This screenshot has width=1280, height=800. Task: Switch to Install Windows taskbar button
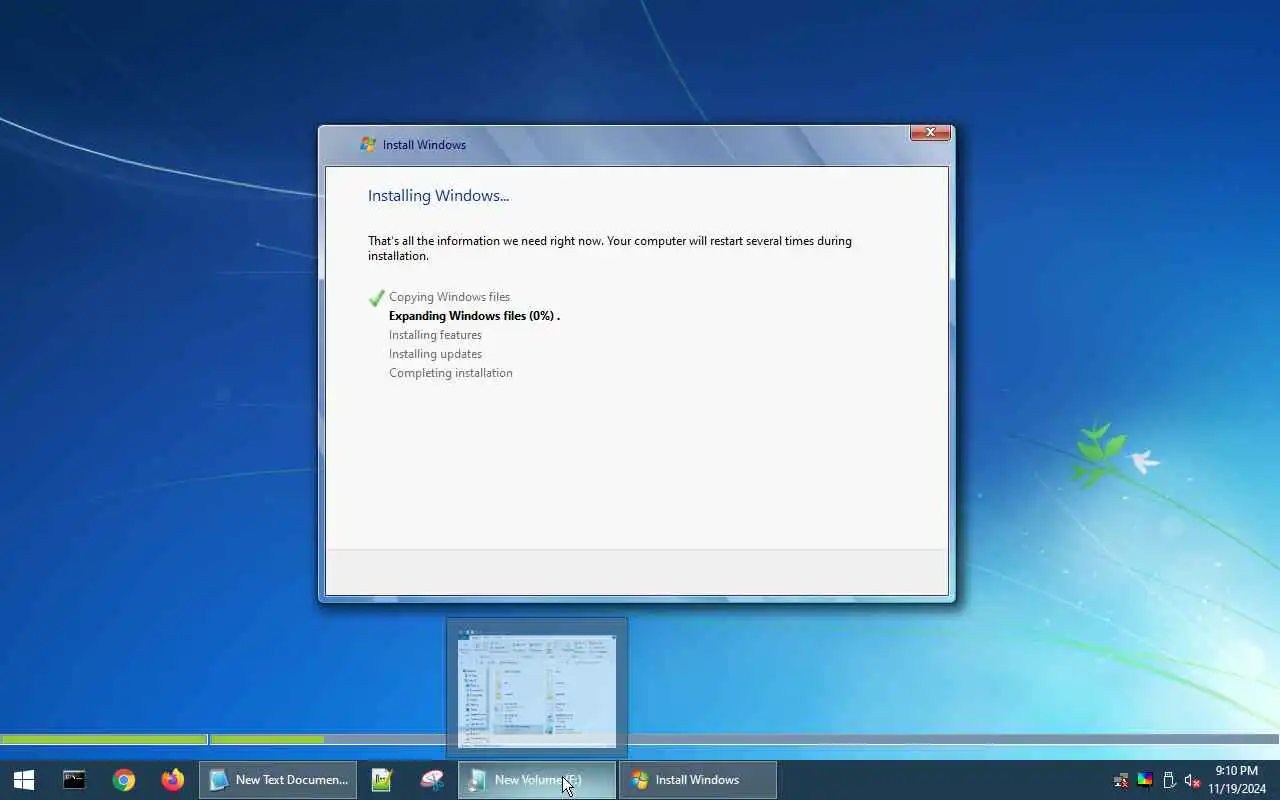pos(698,780)
